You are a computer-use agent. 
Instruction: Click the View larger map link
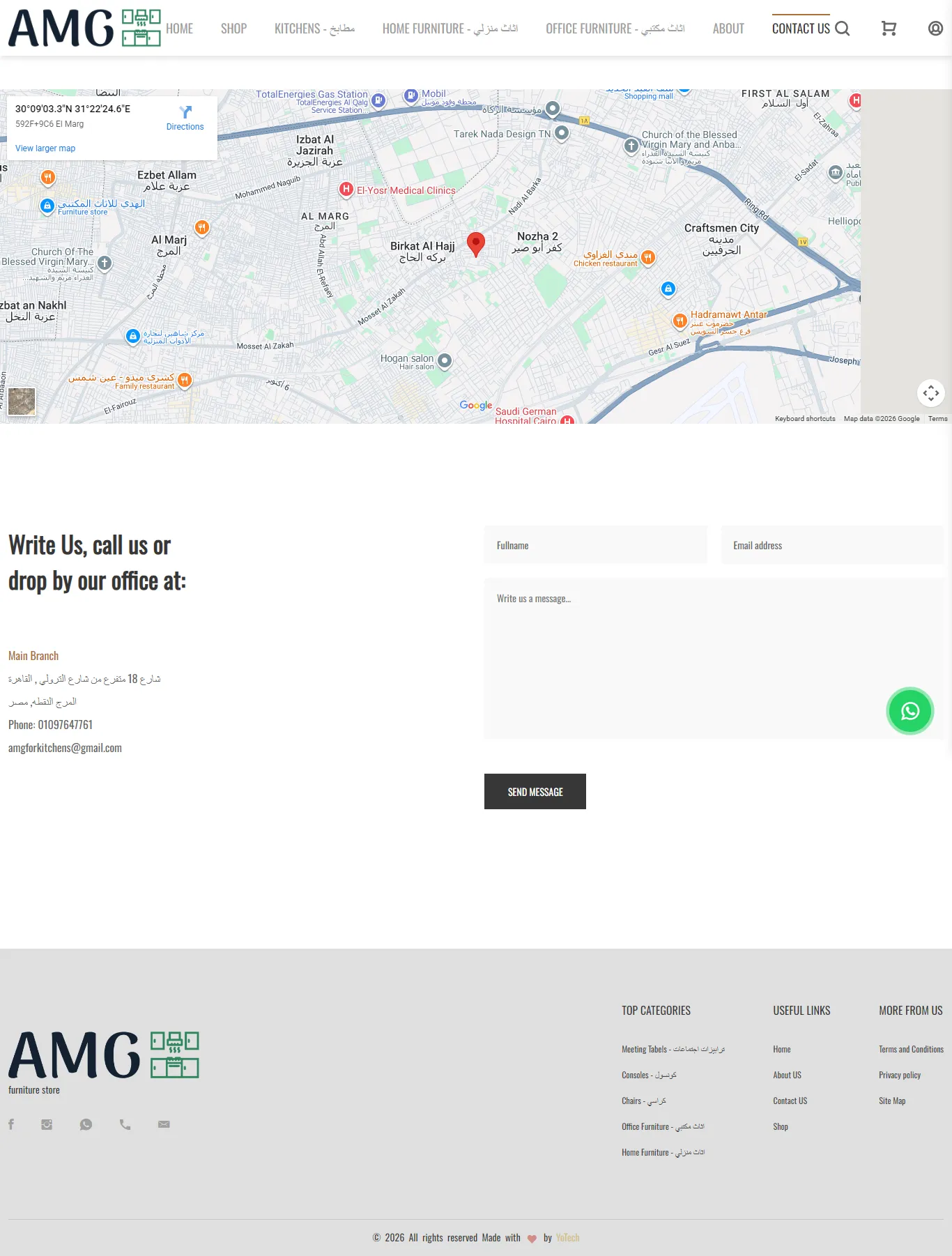click(x=45, y=148)
